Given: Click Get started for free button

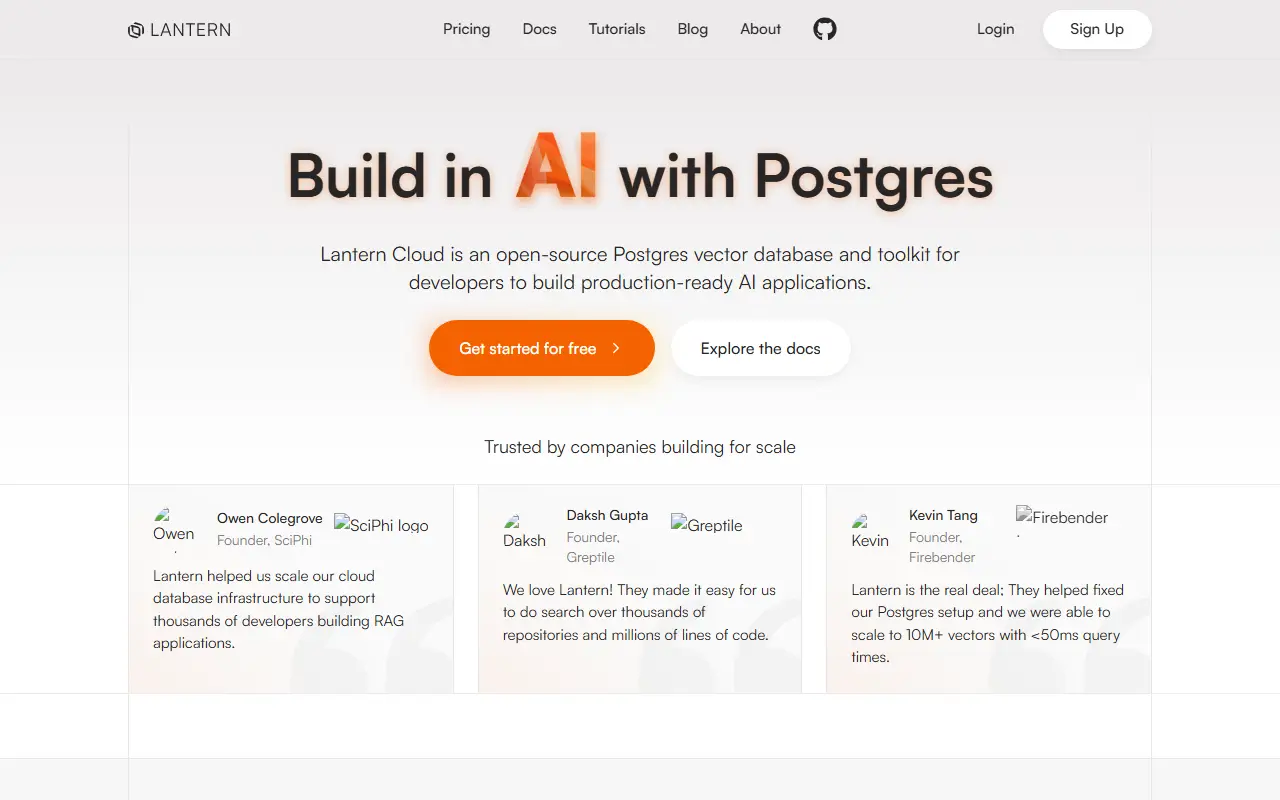Looking at the screenshot, I should click(542, 348).
